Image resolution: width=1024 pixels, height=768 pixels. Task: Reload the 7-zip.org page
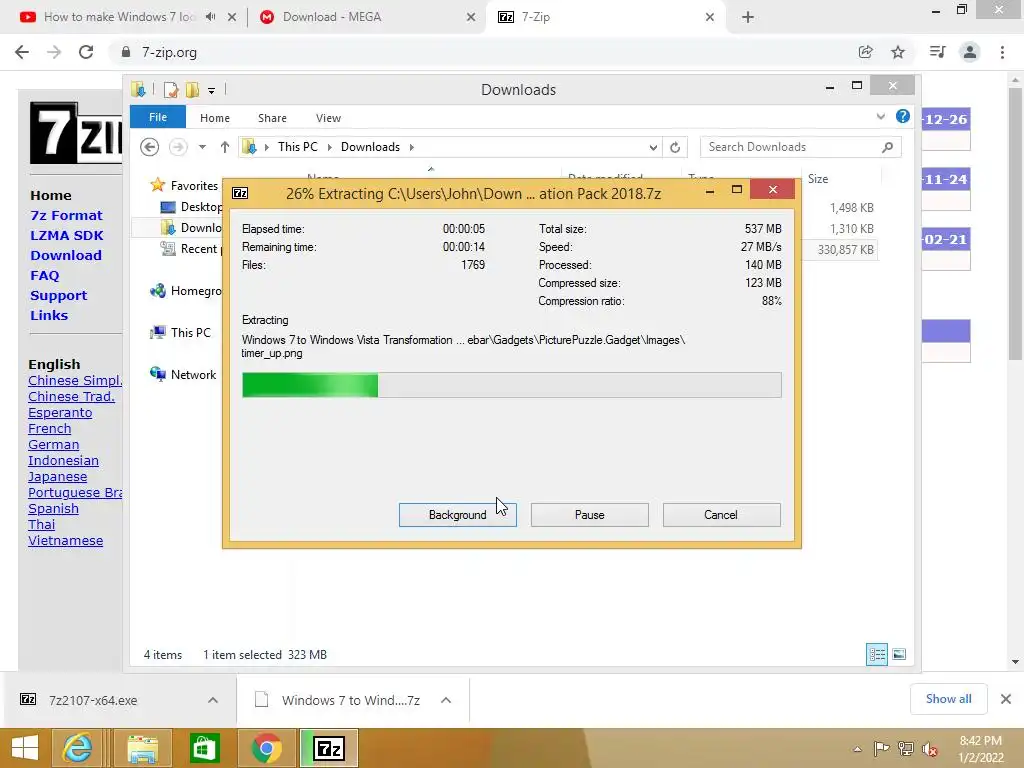[x=86, y=52]
